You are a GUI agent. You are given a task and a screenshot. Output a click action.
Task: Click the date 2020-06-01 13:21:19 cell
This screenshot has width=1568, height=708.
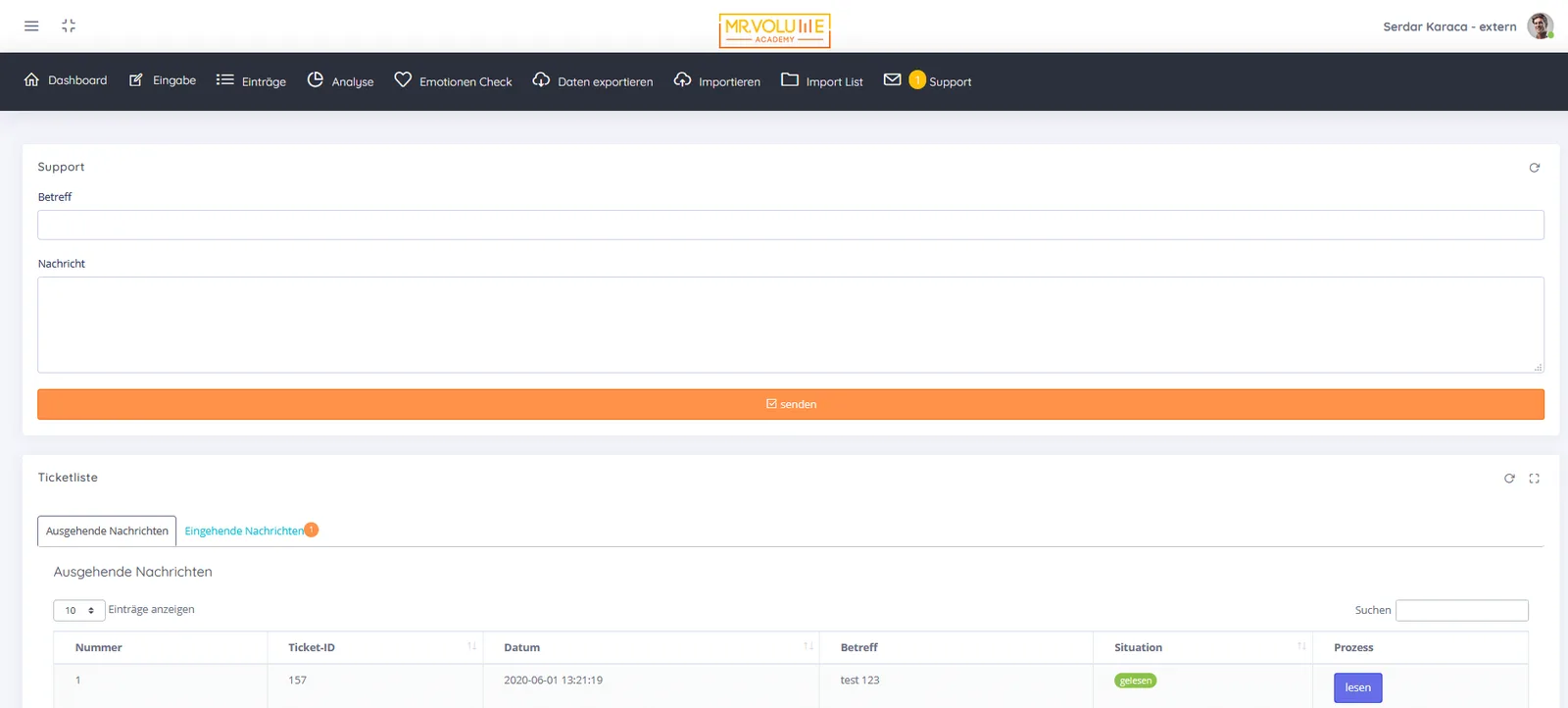554,680
